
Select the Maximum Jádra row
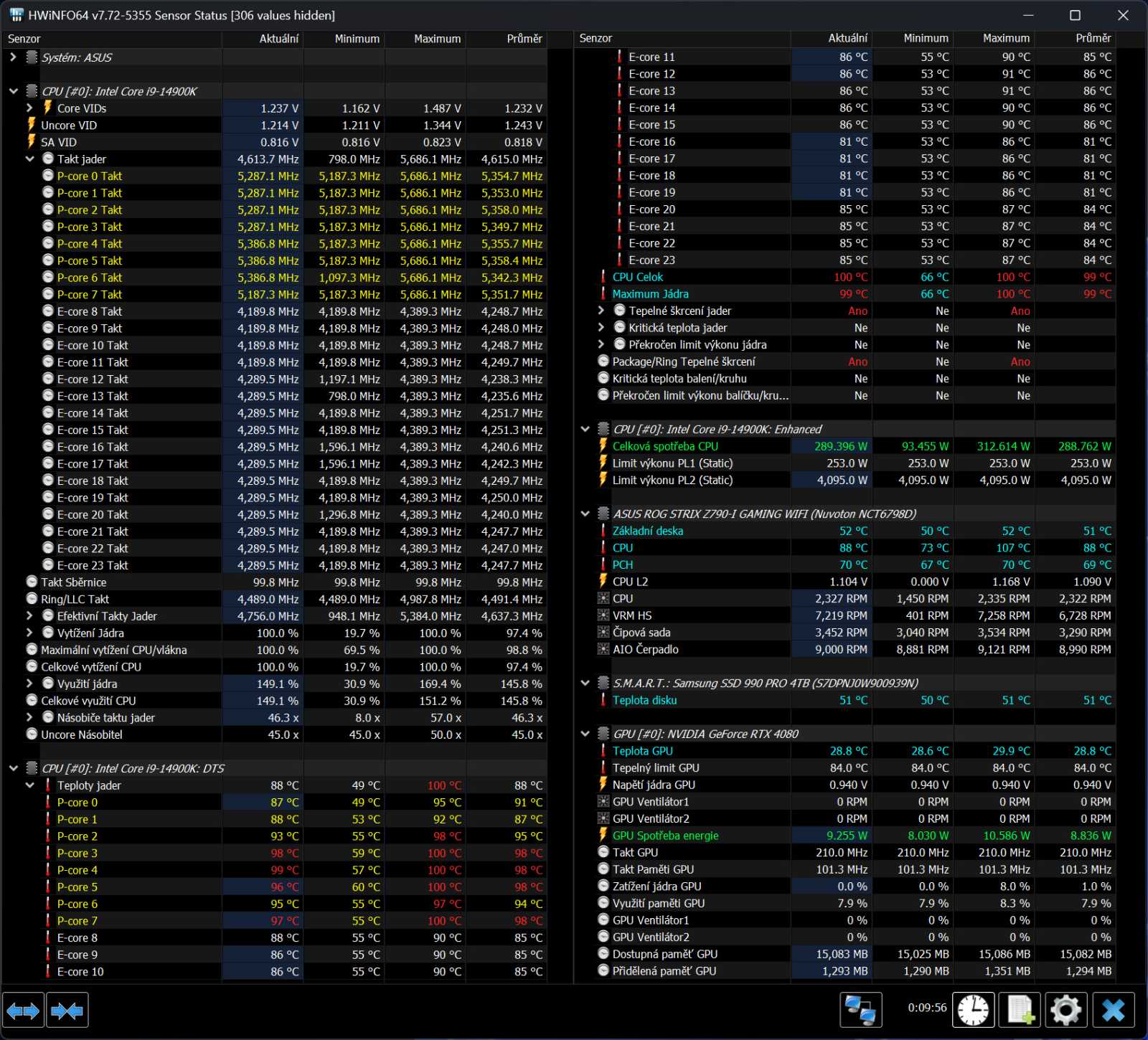[845, 294]
